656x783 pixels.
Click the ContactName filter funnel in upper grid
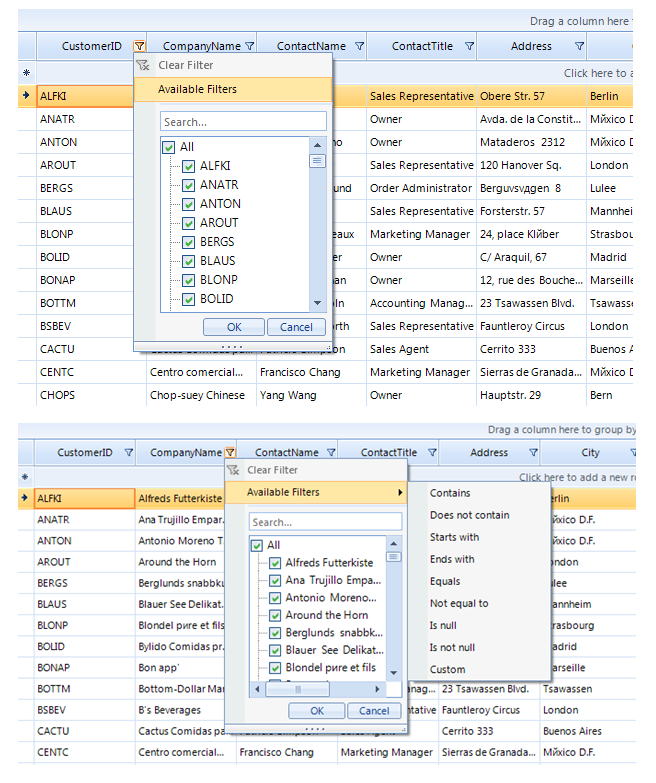[x=359, y=46]
